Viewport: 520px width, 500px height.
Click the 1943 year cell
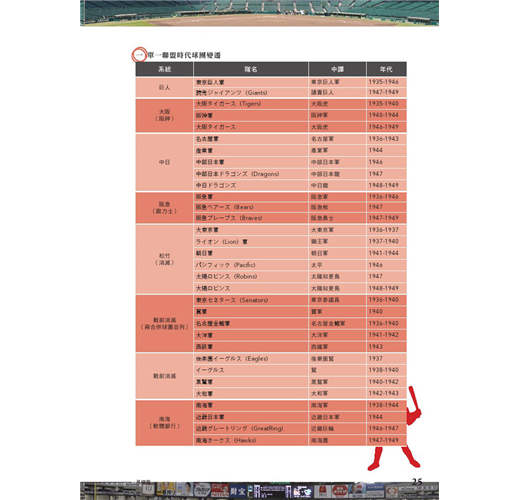386,347
